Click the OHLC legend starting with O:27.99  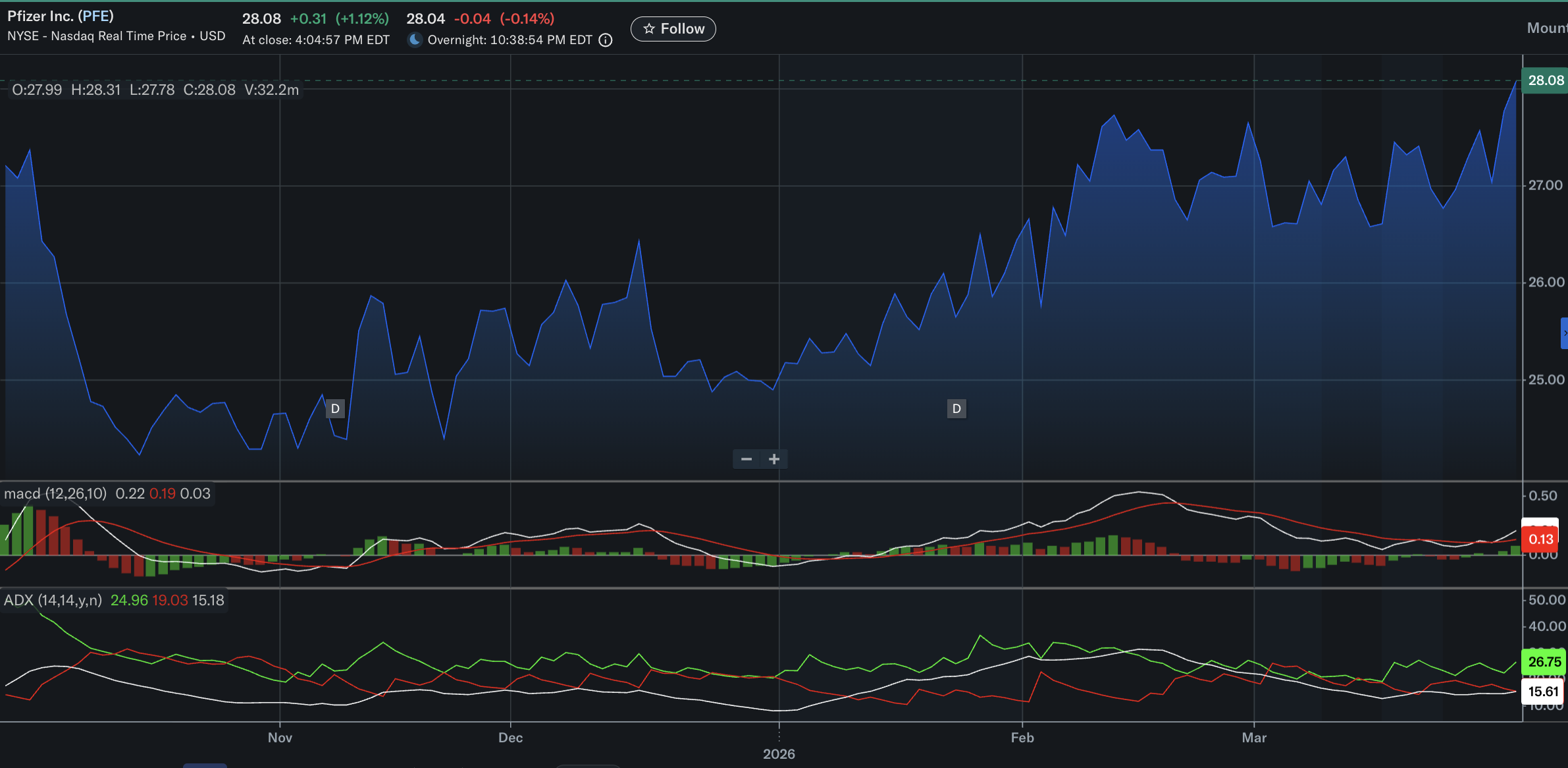(150, 90)
